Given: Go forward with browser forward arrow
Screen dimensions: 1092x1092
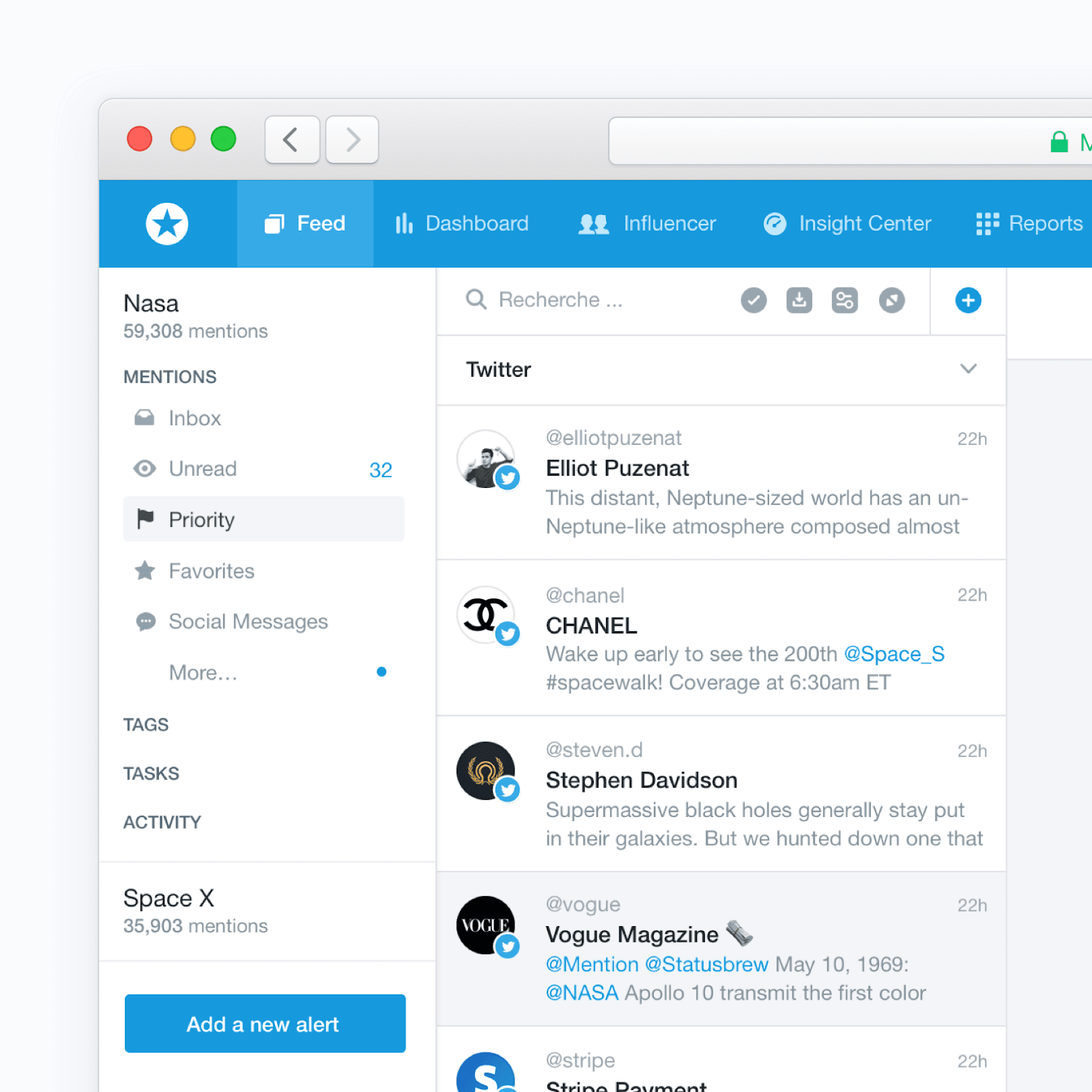Looking at the screenshot, I should (x=352, y=140).
